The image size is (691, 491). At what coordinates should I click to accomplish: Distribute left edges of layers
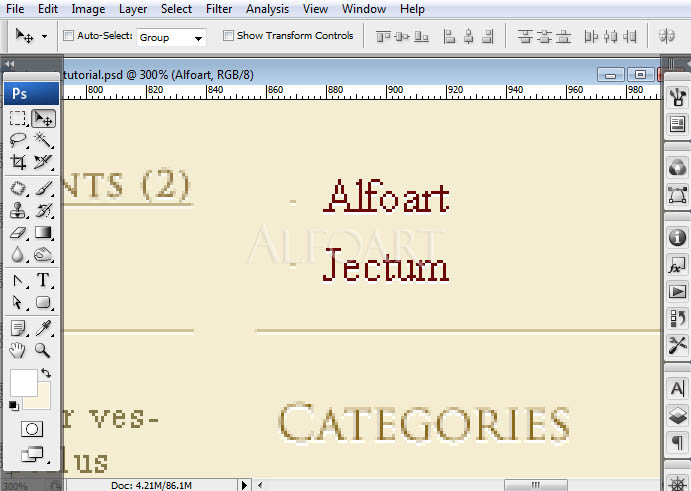point(591,37)
